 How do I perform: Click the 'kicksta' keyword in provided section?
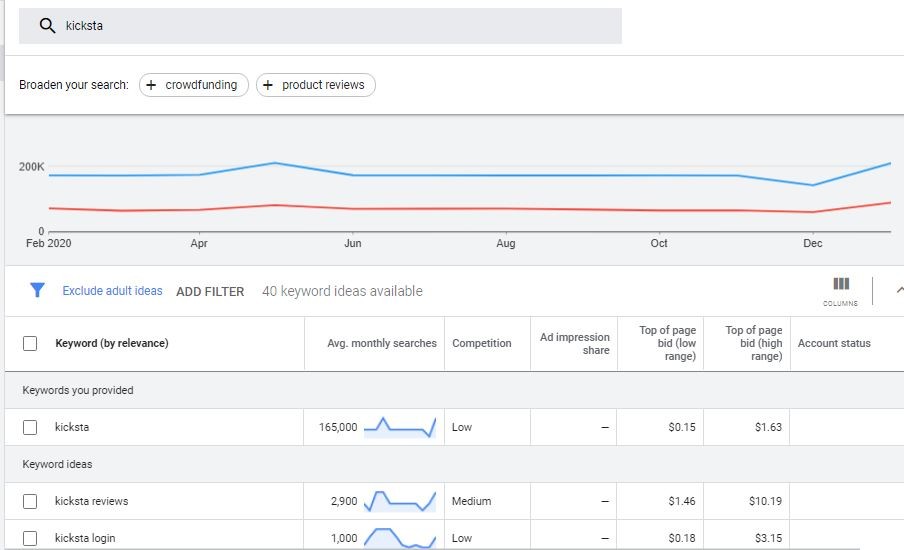tap(72, 427)
